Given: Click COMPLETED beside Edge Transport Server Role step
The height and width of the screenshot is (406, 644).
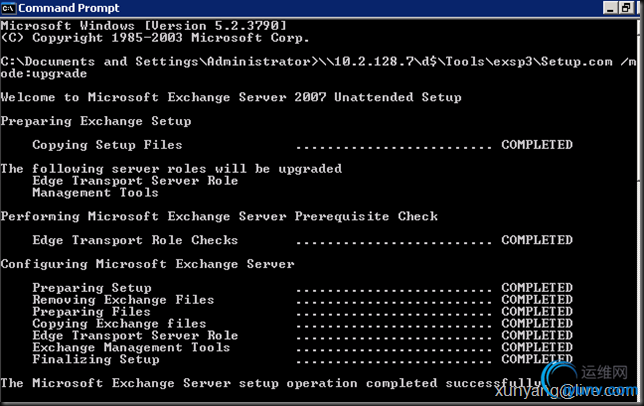Looking at the screenshot, I should 537,335.
